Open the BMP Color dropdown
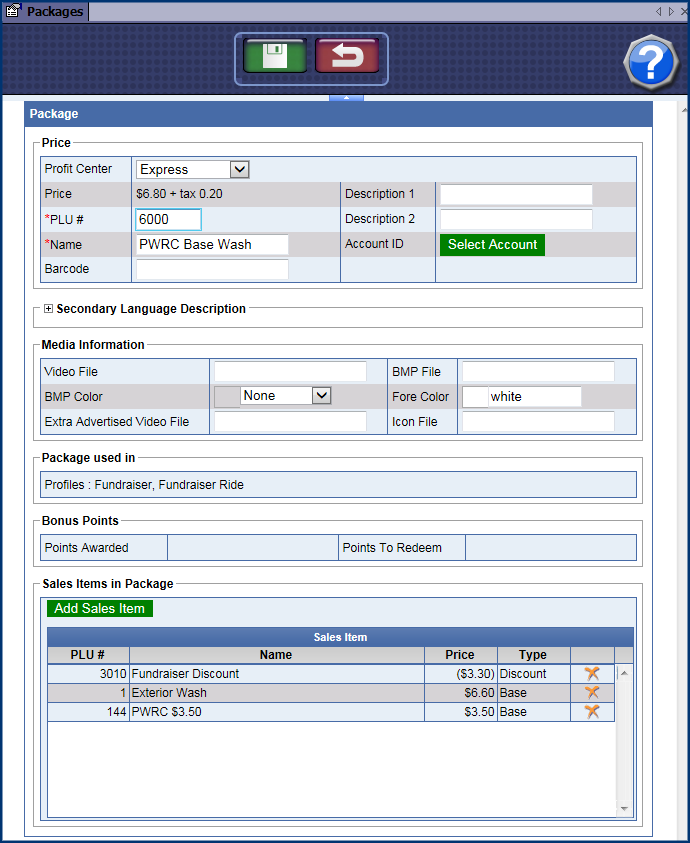Image resolution: width=690 pixels, height=843 pixels. tap(320, 396)
